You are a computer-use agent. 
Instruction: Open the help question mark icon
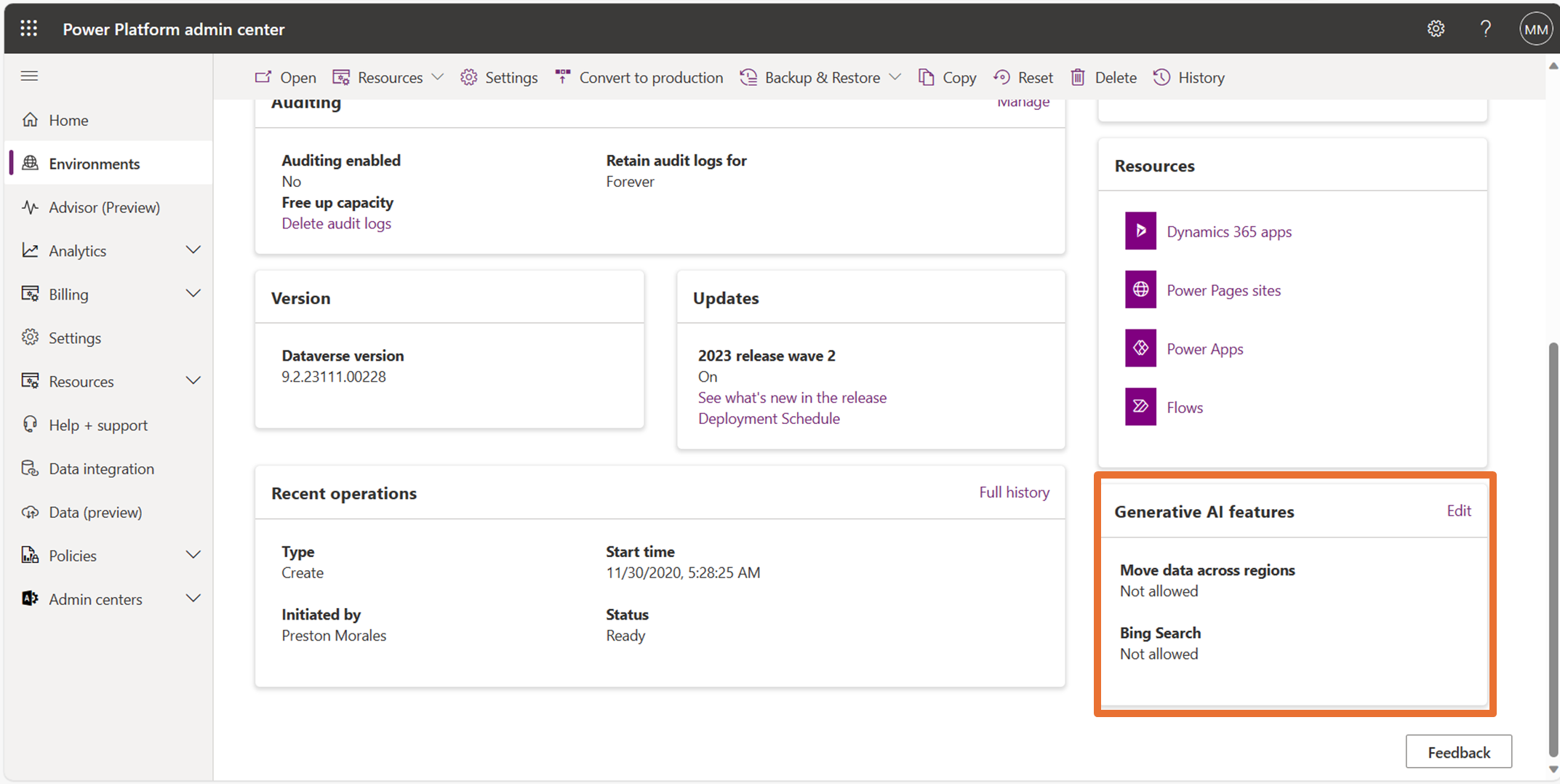(1485, 29)
